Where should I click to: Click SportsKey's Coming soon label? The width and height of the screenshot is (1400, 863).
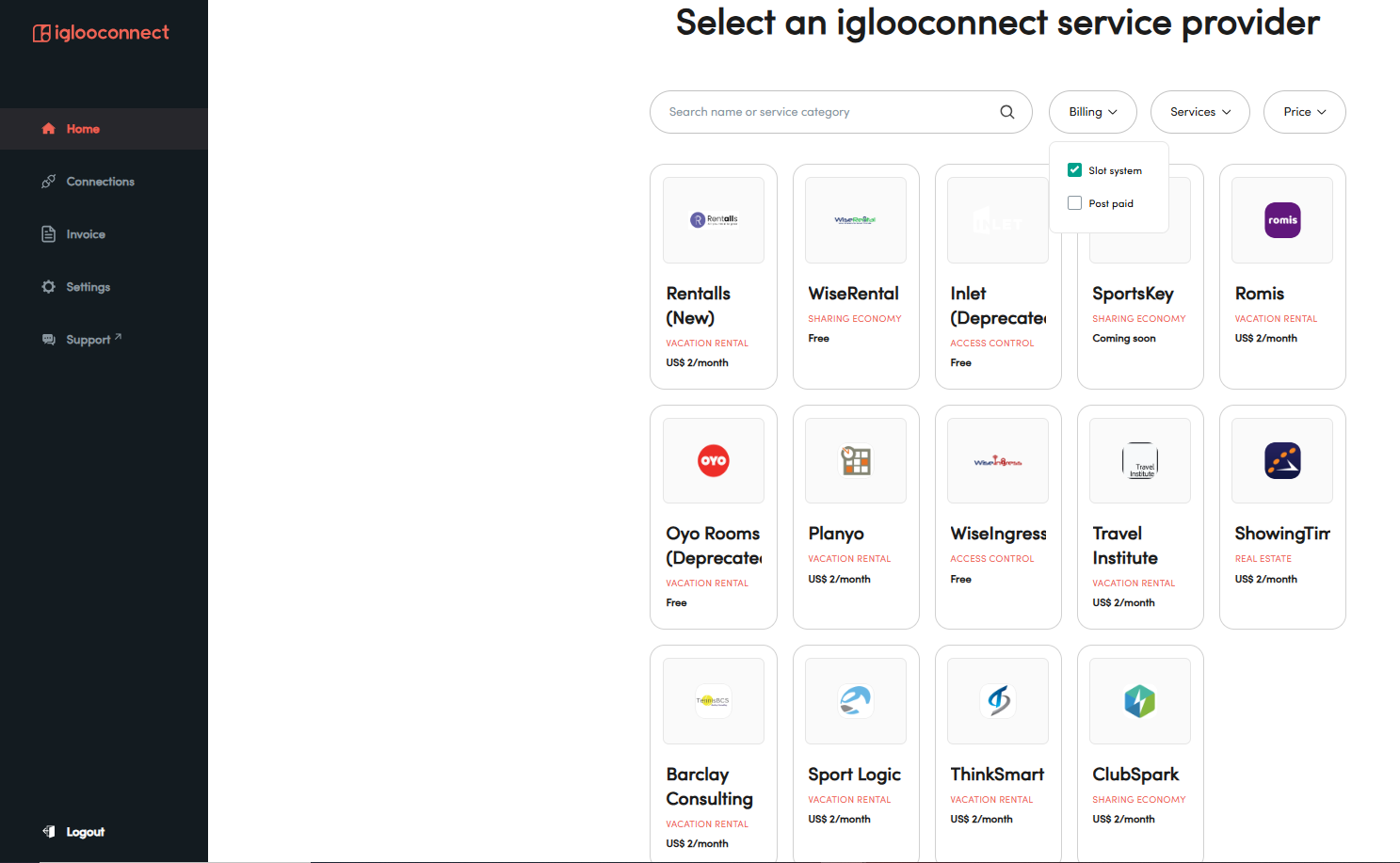(1124, 339)
